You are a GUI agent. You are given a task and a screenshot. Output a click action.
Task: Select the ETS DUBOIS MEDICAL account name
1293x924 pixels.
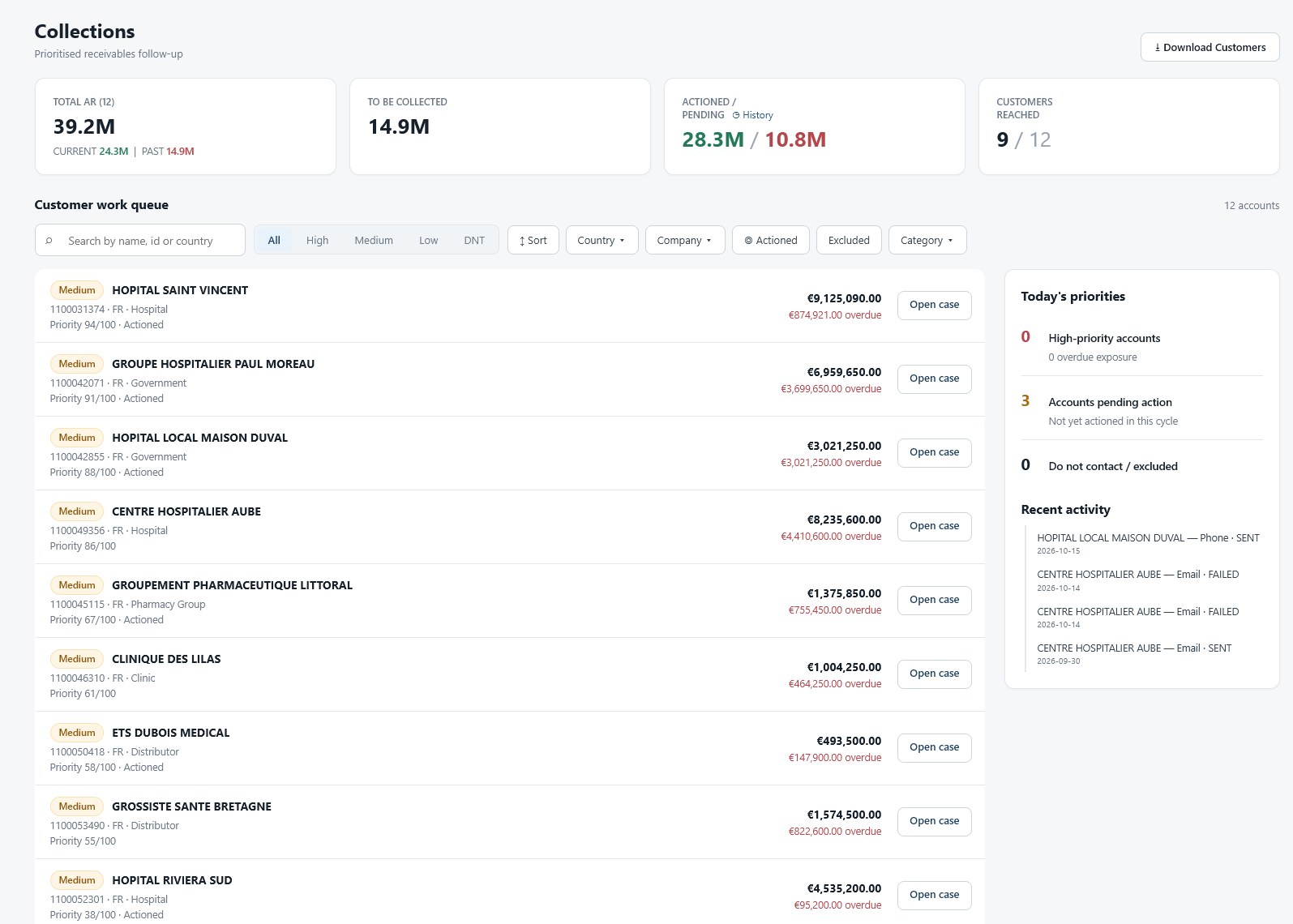click(171, 733)
